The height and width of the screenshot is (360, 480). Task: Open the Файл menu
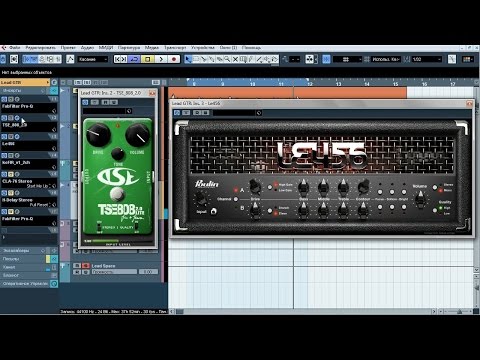pos(14,48)
